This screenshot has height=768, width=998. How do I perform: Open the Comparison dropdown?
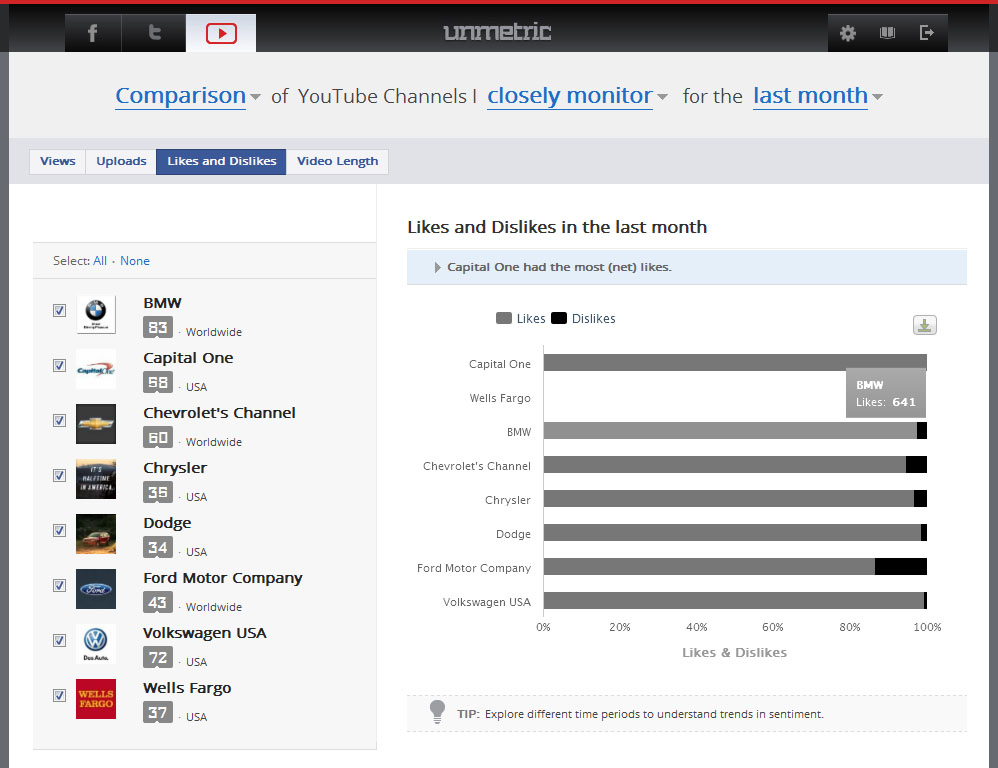188,96
